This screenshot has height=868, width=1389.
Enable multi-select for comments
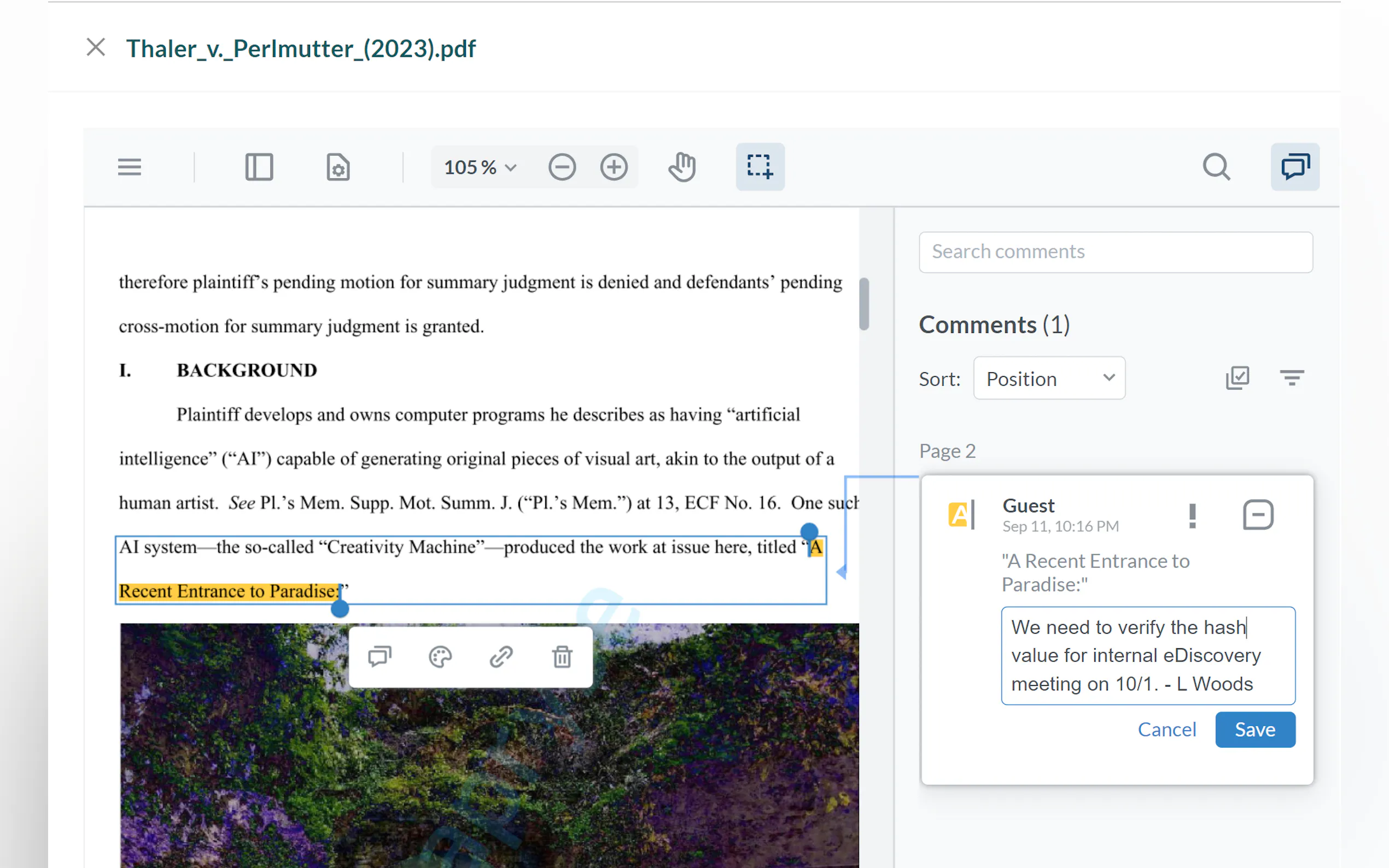(1237, 378)
